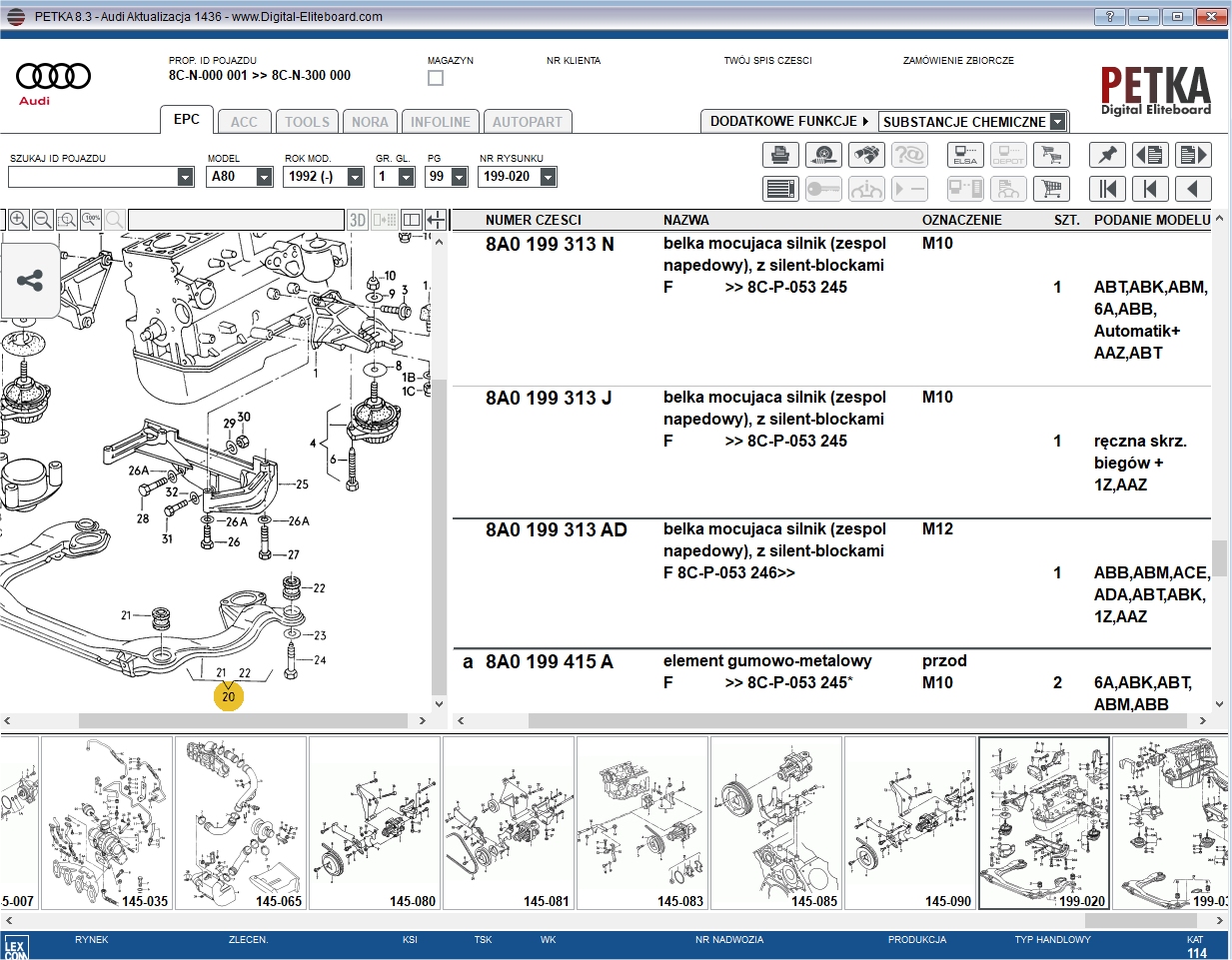Switch to the ACC tab
The image size is (1232, 960).
244,122
